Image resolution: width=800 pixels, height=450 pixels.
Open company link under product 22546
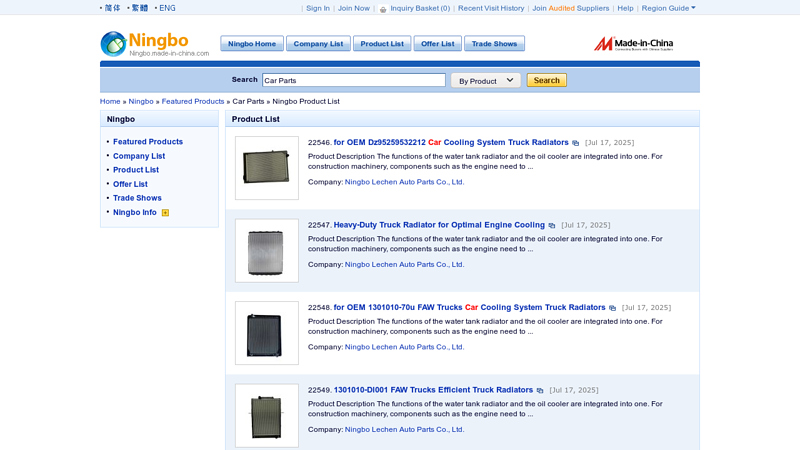coord(405,182)
